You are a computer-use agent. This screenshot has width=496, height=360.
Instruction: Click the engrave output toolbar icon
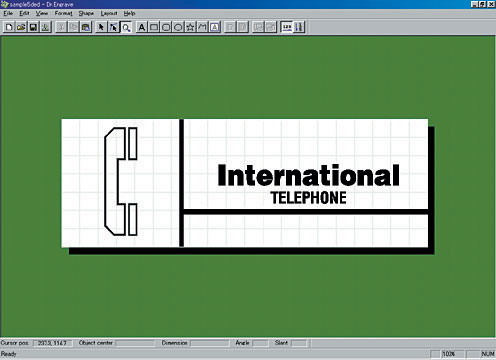tap(45, 27)
